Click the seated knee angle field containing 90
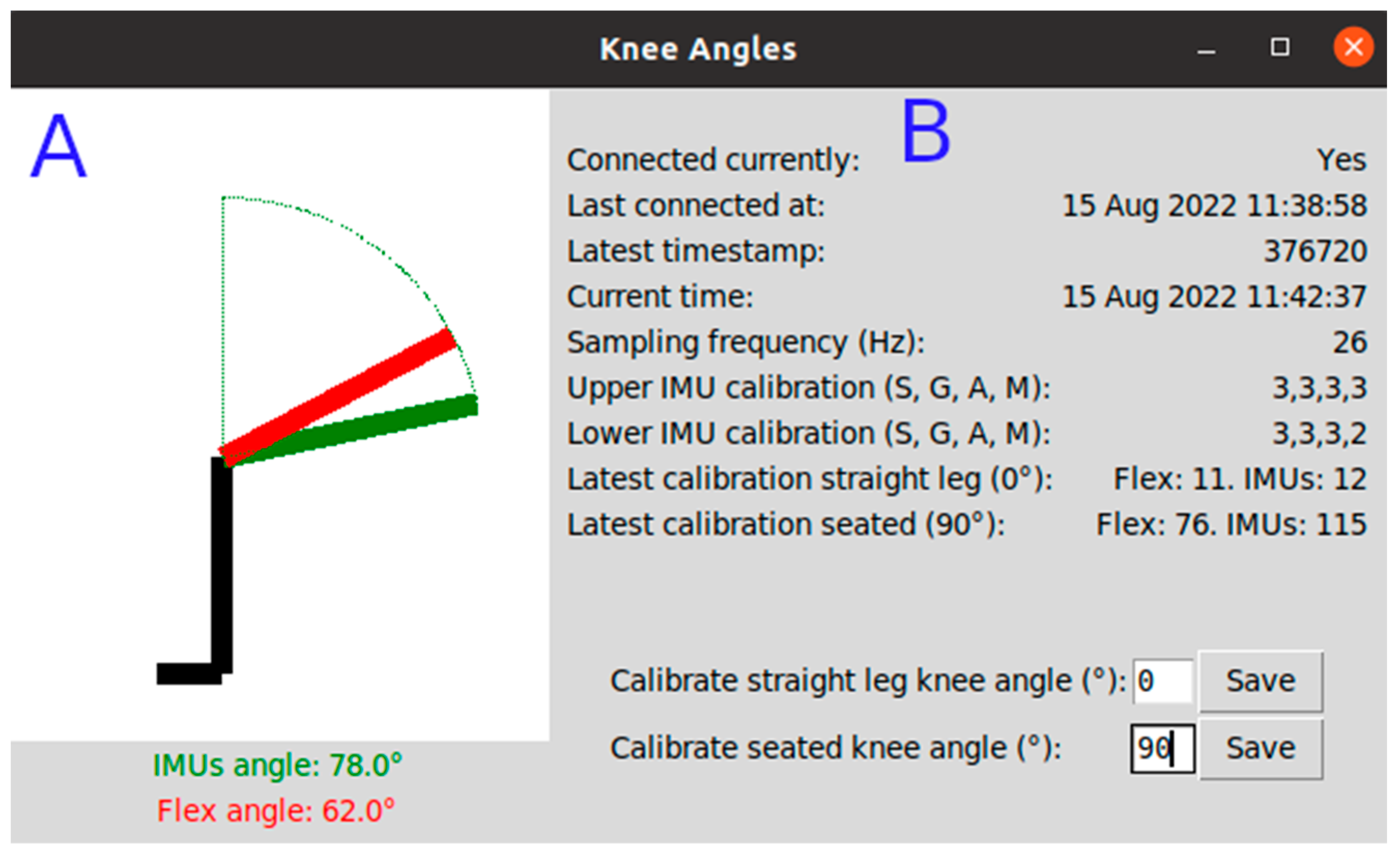Image resolution: width=1400 pixels, height=860 pixels. 1162,749
